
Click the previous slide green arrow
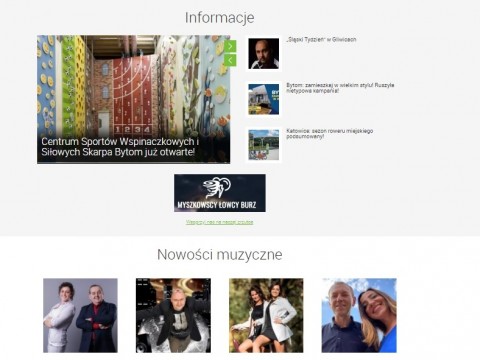pyautogui.click(x=230, y=60)
